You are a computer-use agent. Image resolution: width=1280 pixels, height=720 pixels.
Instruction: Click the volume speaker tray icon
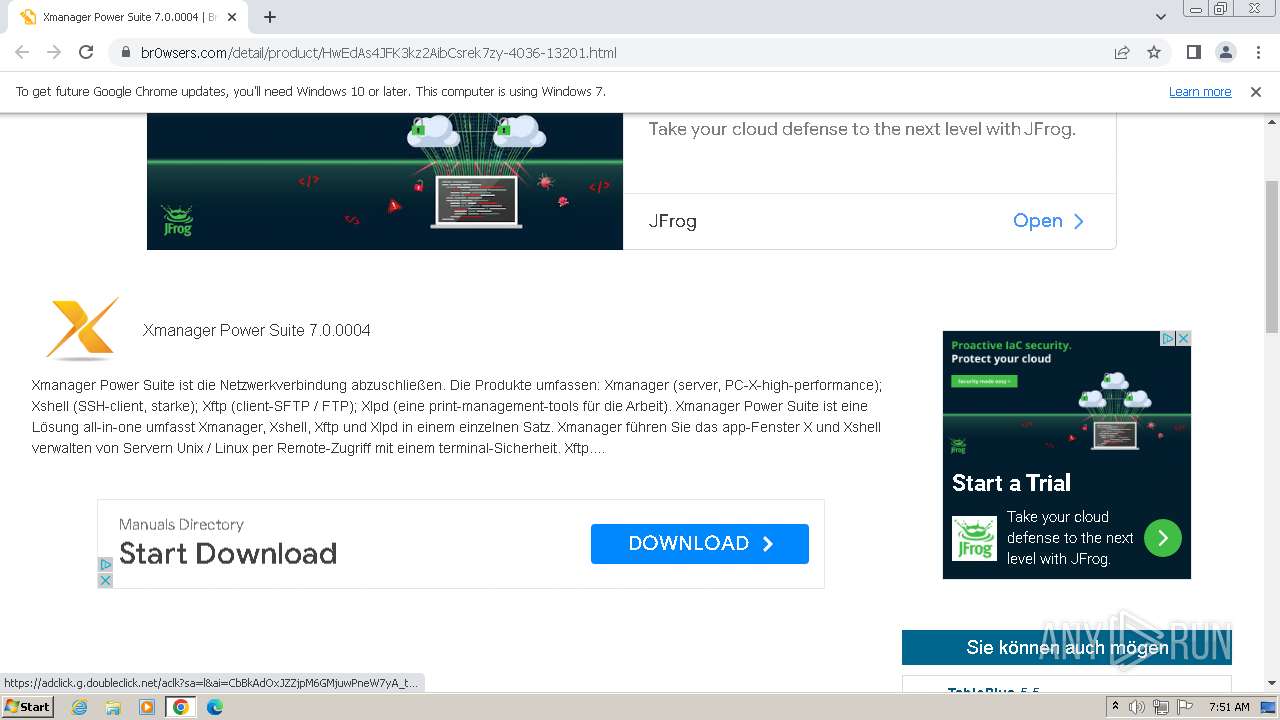[1137, 707]
